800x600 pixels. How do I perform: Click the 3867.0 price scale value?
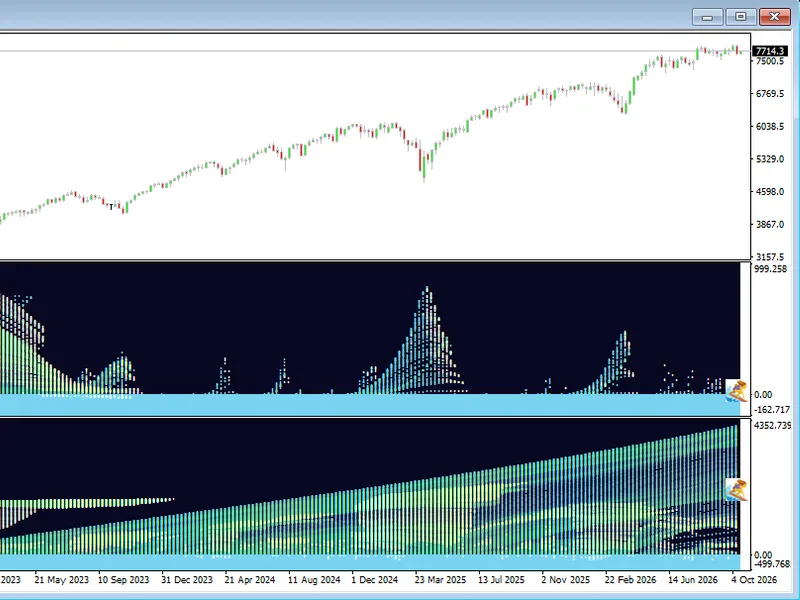coord(769,224)
